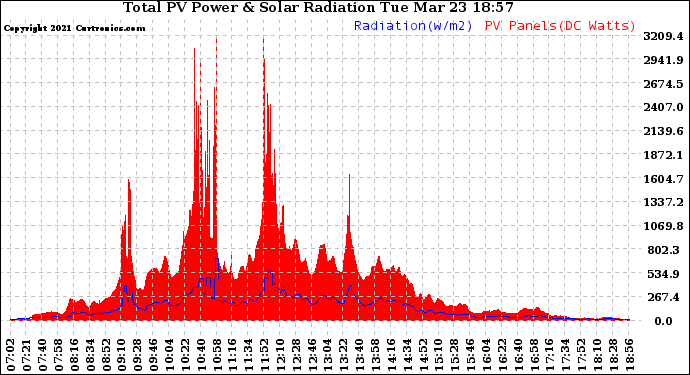
Task: Click the 1337.2 y-axis value
Action: [663, 202]
